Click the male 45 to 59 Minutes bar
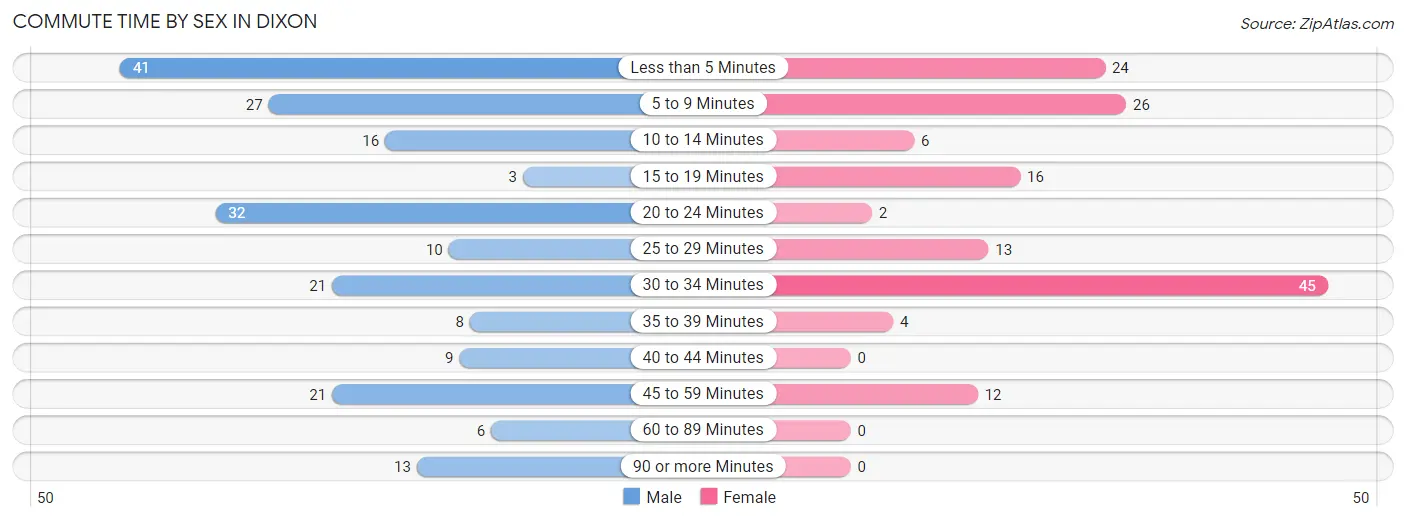This screenshot has height=522, width=1406. tap(482, 394)
